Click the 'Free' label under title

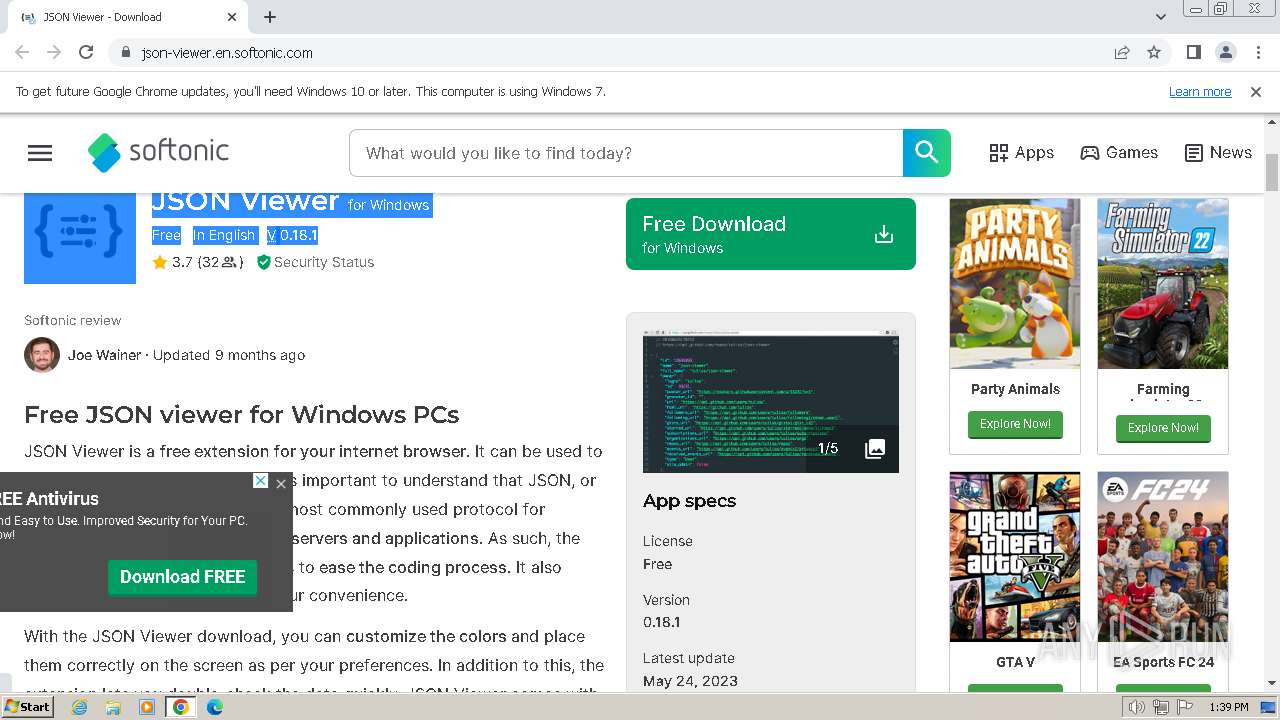pos(166,235)
